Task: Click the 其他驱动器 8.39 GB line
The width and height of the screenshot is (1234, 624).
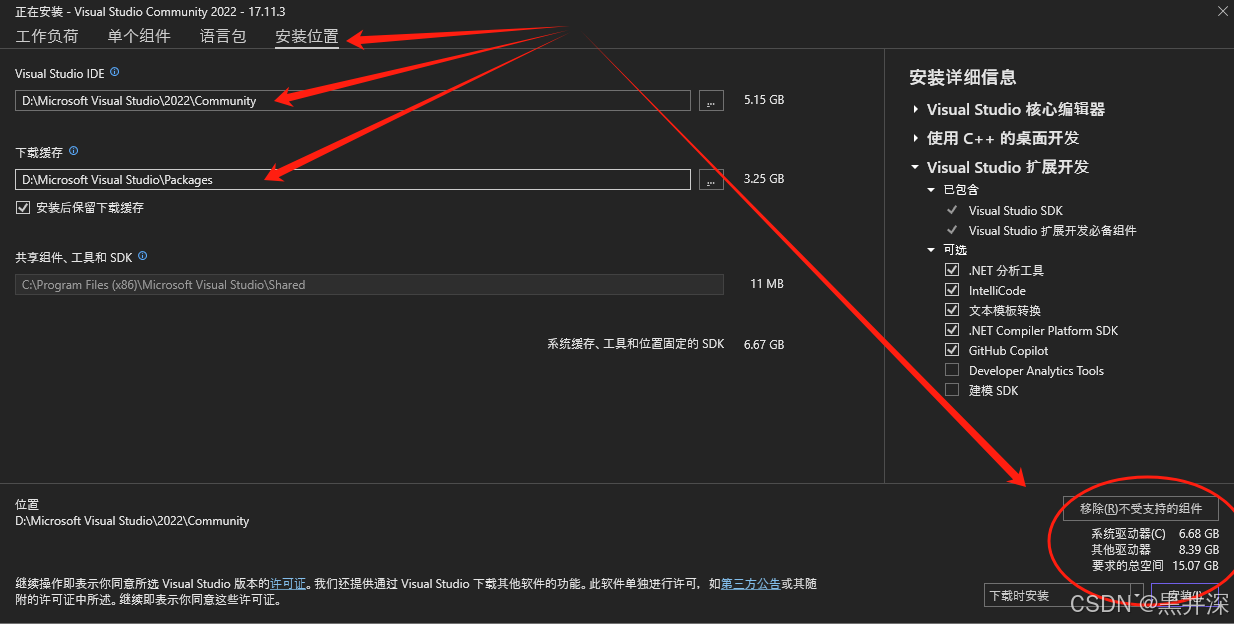Action: (1155, 550)
